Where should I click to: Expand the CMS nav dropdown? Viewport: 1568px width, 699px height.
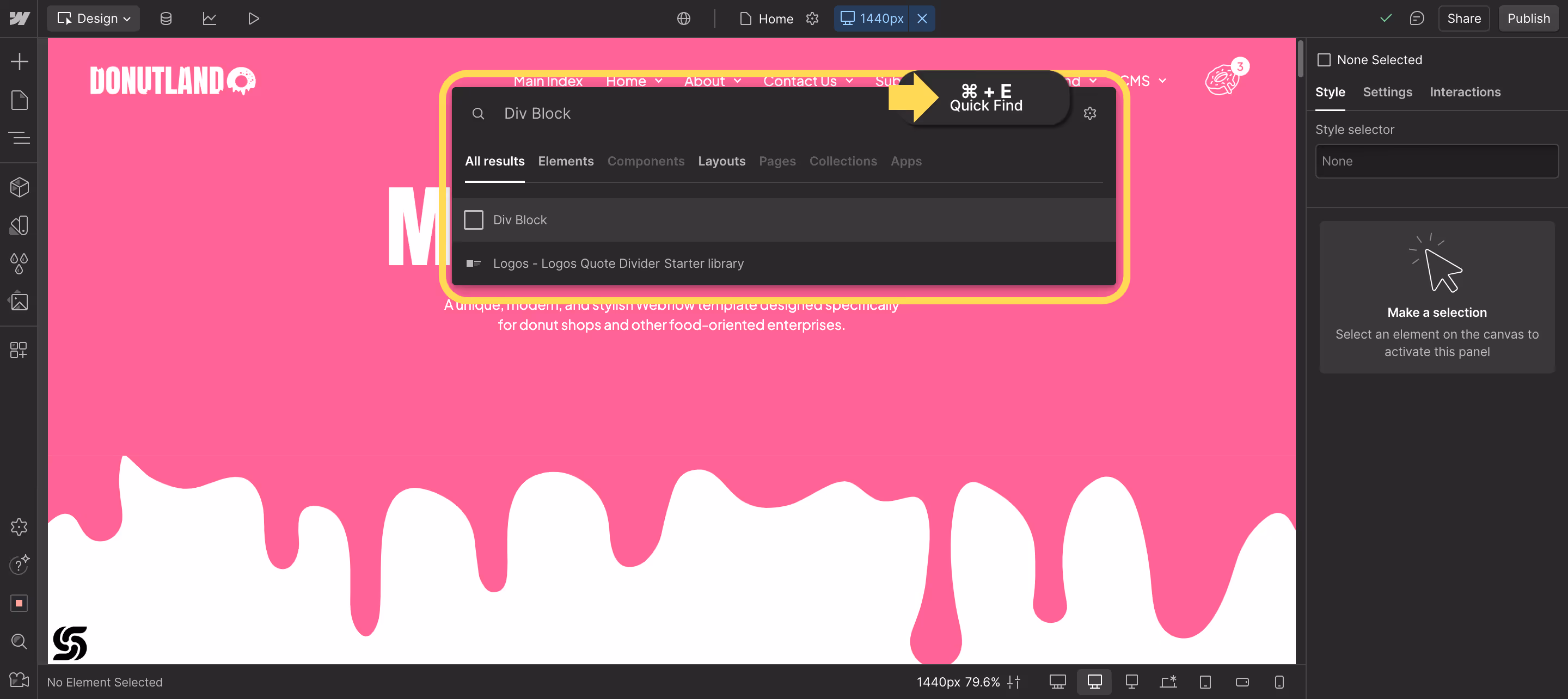click(1144, 81)
